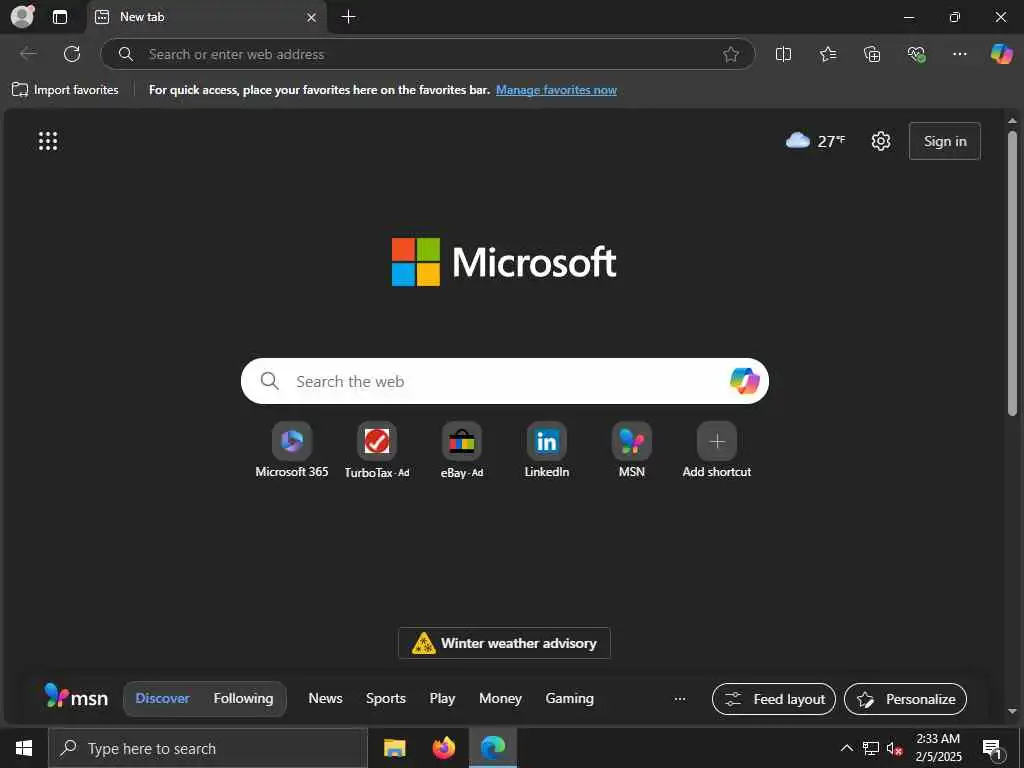The width and height of the screenshot is (1024, 768).
Task: Click the msn logo
Action: click(x=76, y=697)
